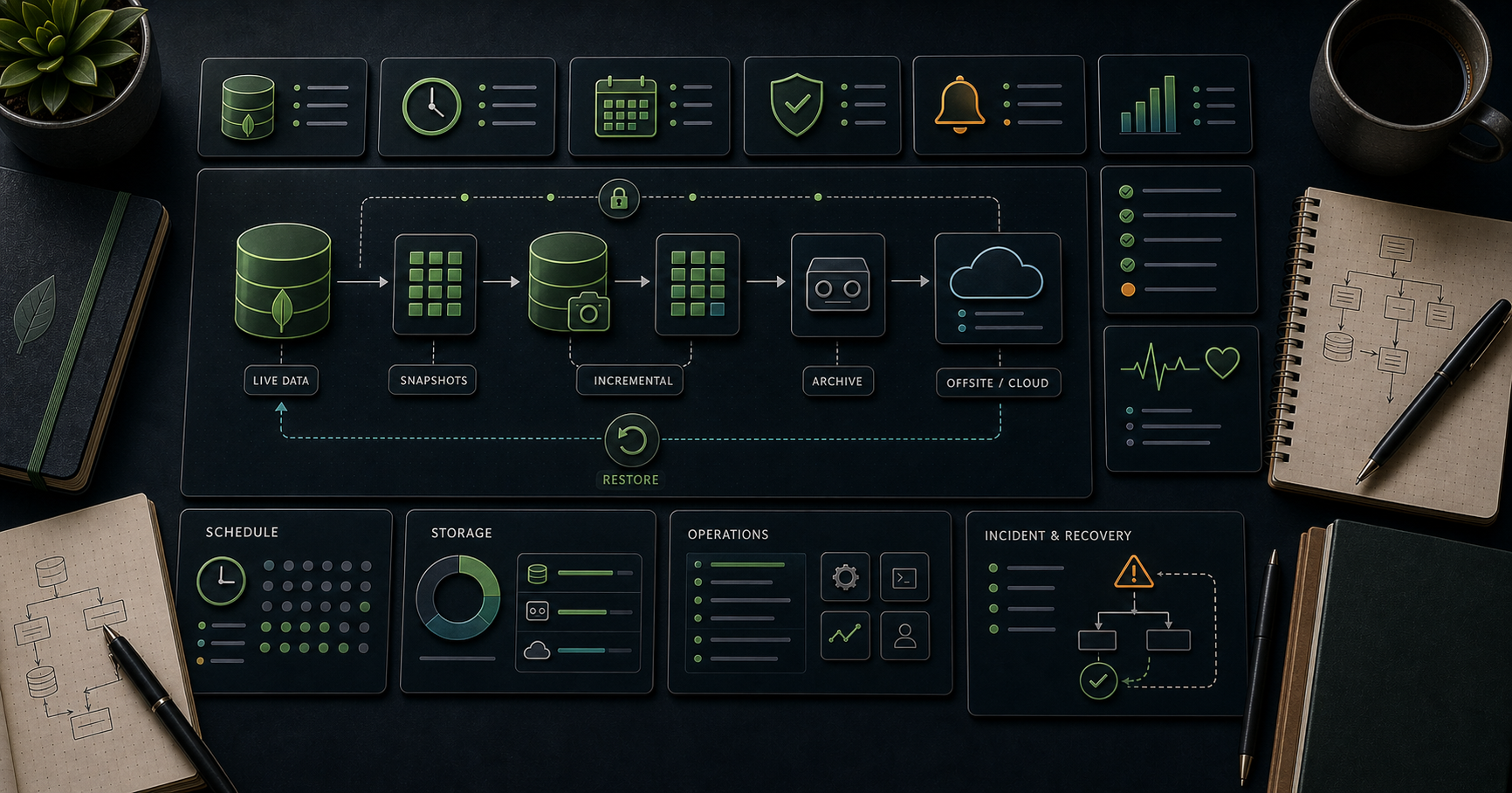Adjust the database storage usage bar
This screenshot has width=1512, height=793.
[595, 574]
